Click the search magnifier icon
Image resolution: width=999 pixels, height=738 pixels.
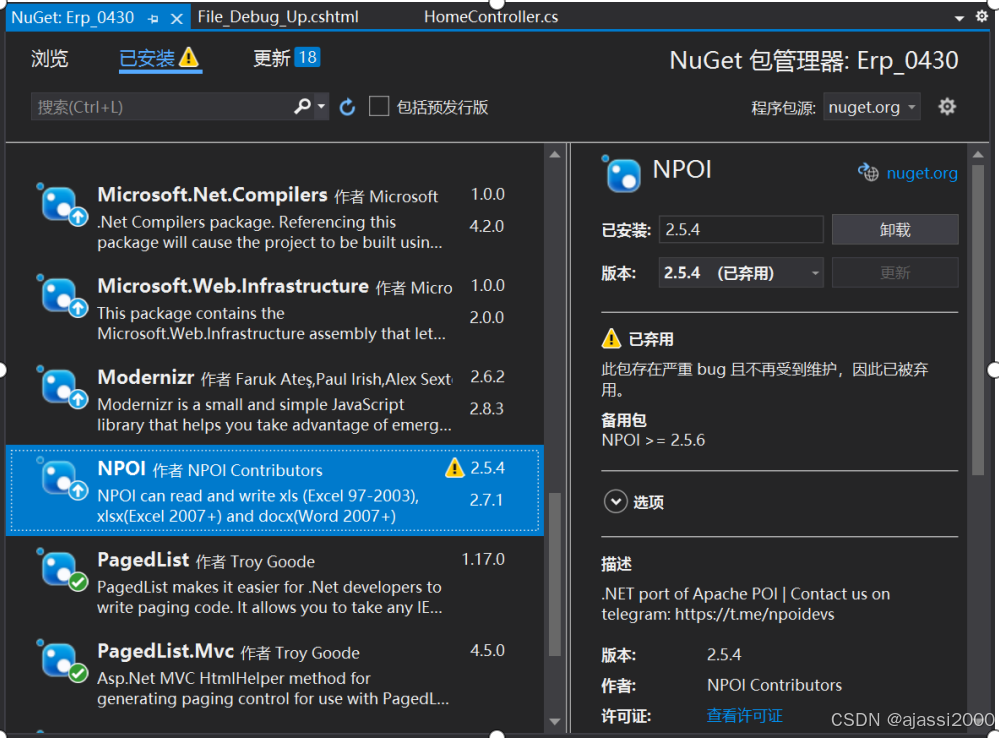pos(302,106)
